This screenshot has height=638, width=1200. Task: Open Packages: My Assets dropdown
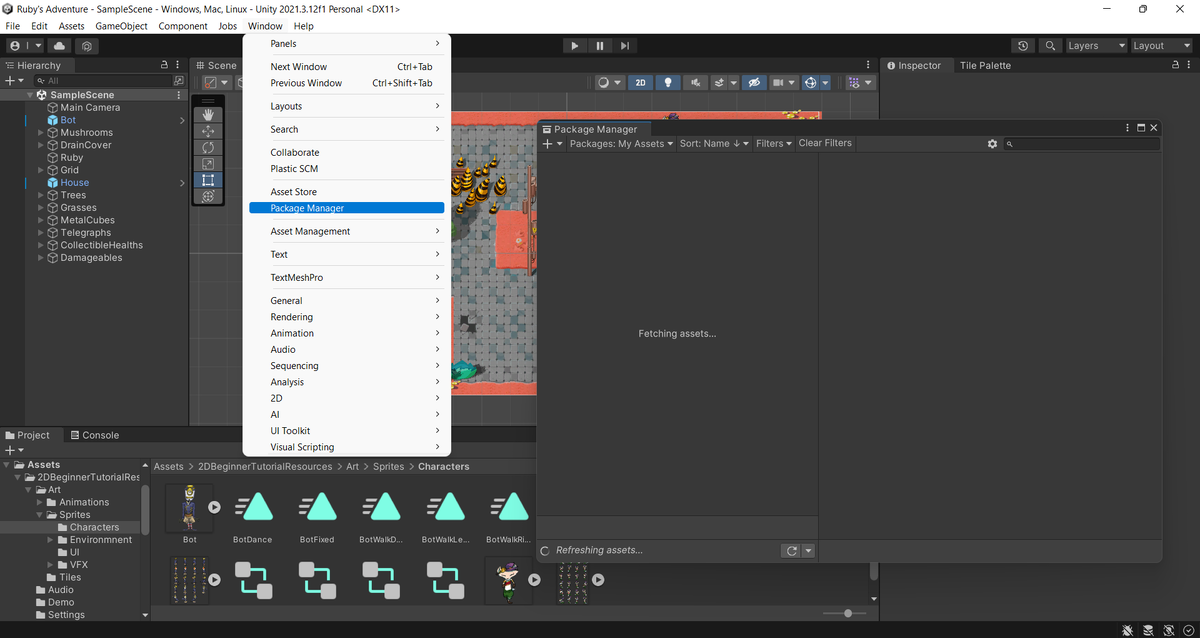point(621,144)
